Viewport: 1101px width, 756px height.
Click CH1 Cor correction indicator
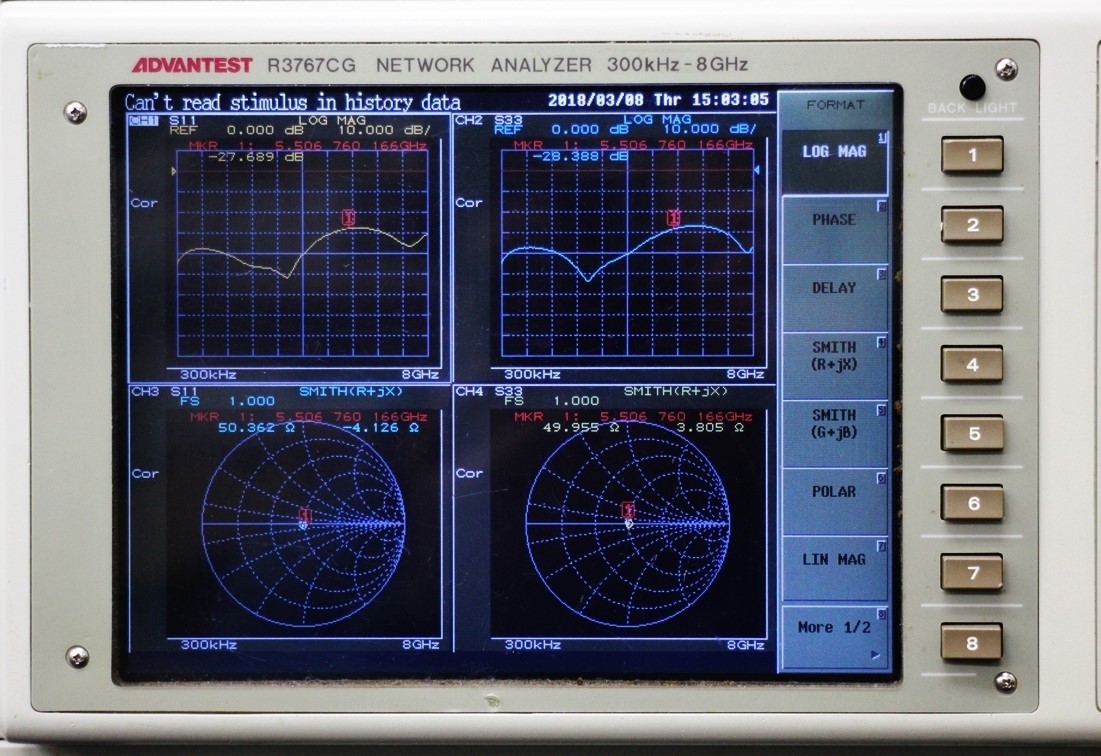[x=144, y=203]
